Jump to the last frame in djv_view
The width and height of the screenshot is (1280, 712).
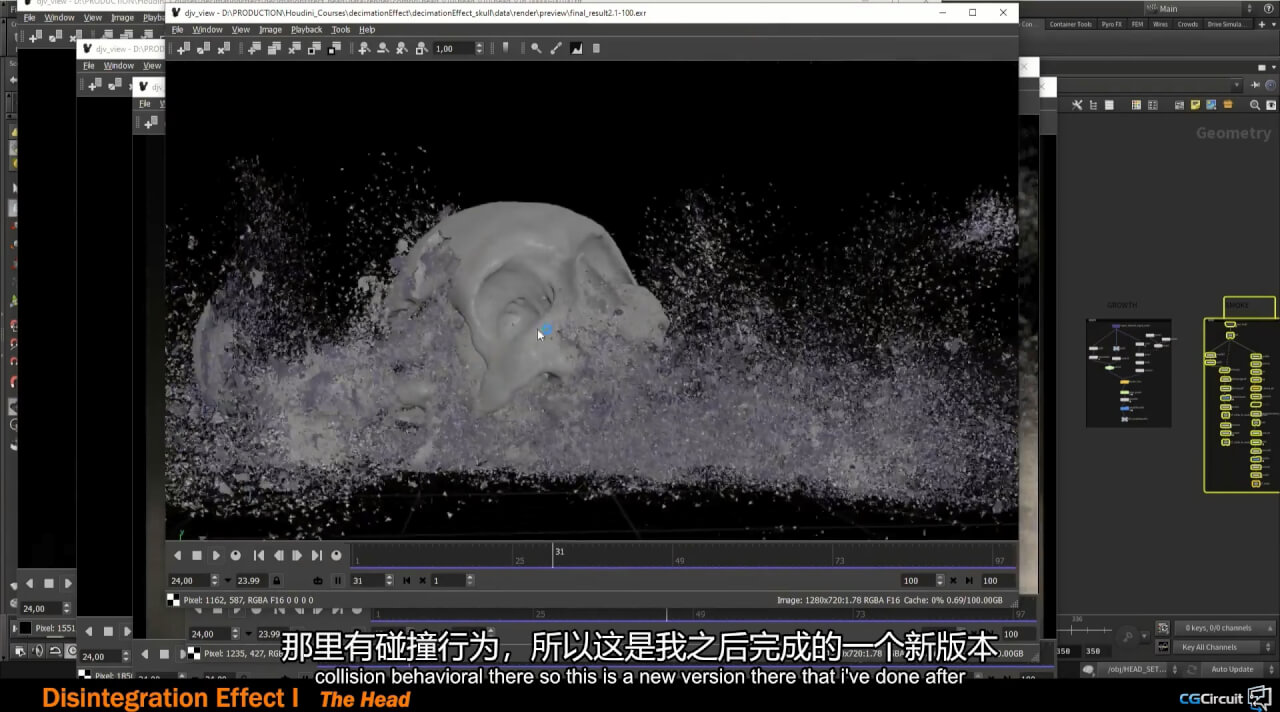pos(317,555)
